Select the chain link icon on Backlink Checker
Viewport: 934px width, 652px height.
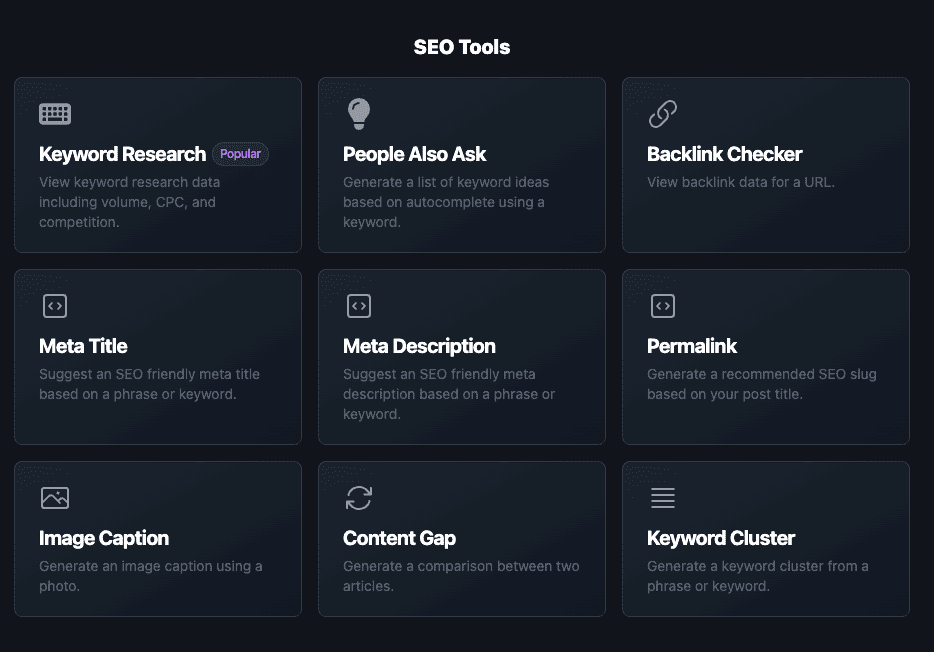[663, 113]
